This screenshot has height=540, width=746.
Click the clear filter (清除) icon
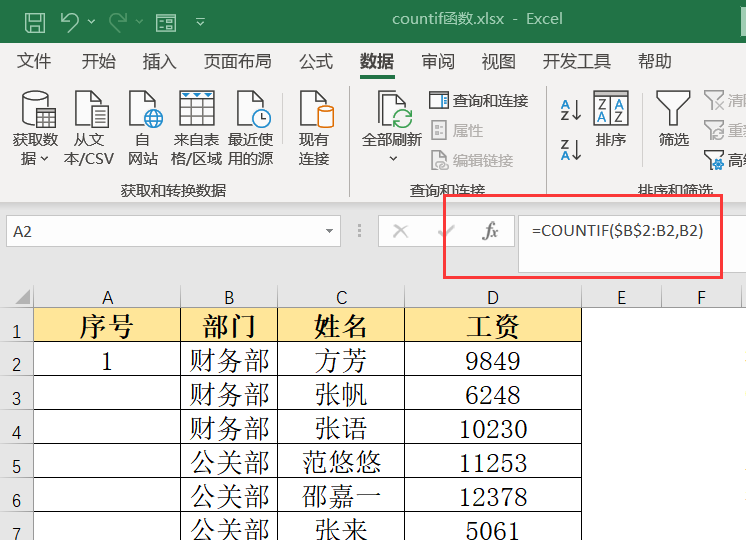coord(714,100)
